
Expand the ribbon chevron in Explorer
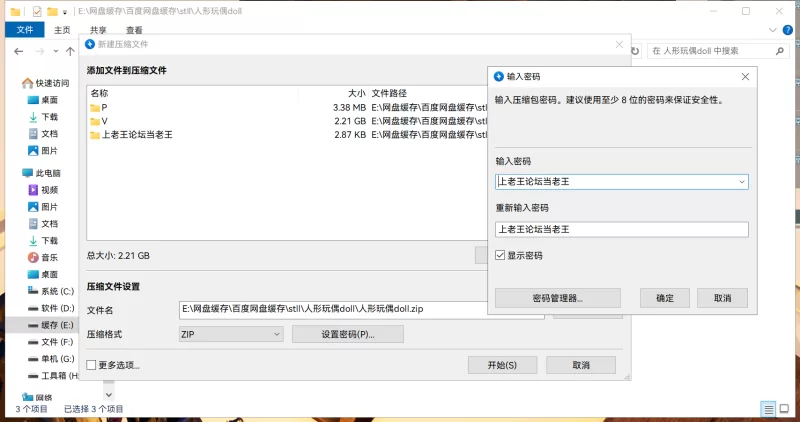point(772,30)
